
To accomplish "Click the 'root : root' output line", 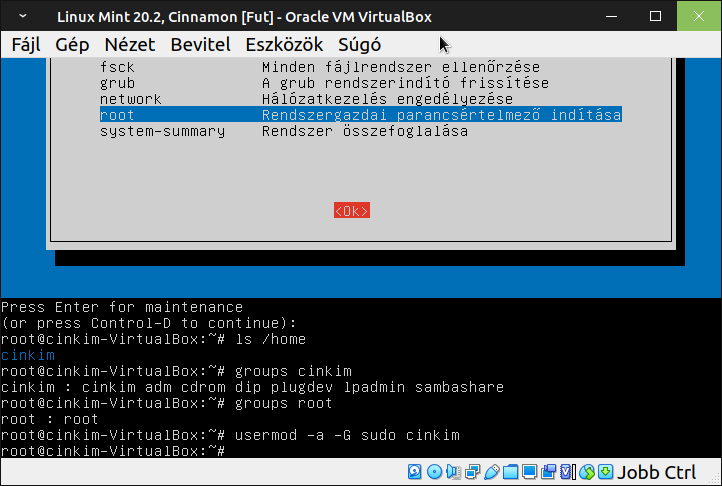I will [x=50, y=419].
